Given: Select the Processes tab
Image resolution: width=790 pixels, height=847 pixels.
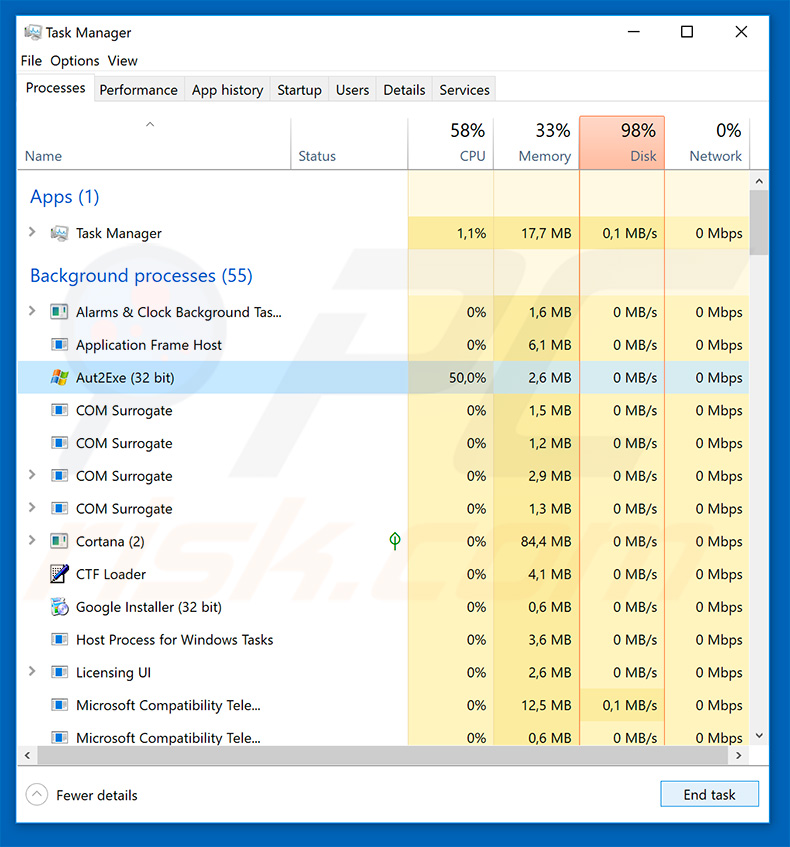Looking at the screenshot, I should [x=56, y=88].
